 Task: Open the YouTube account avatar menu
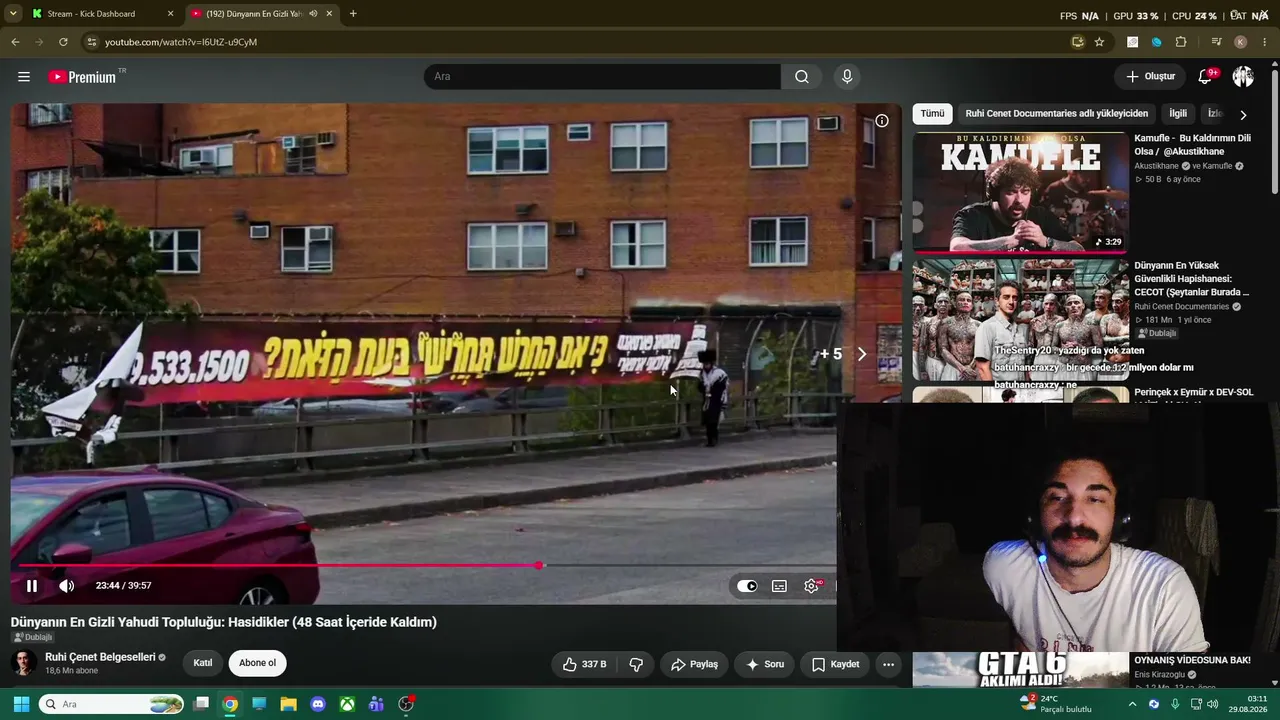click(x=1243, y=77)
